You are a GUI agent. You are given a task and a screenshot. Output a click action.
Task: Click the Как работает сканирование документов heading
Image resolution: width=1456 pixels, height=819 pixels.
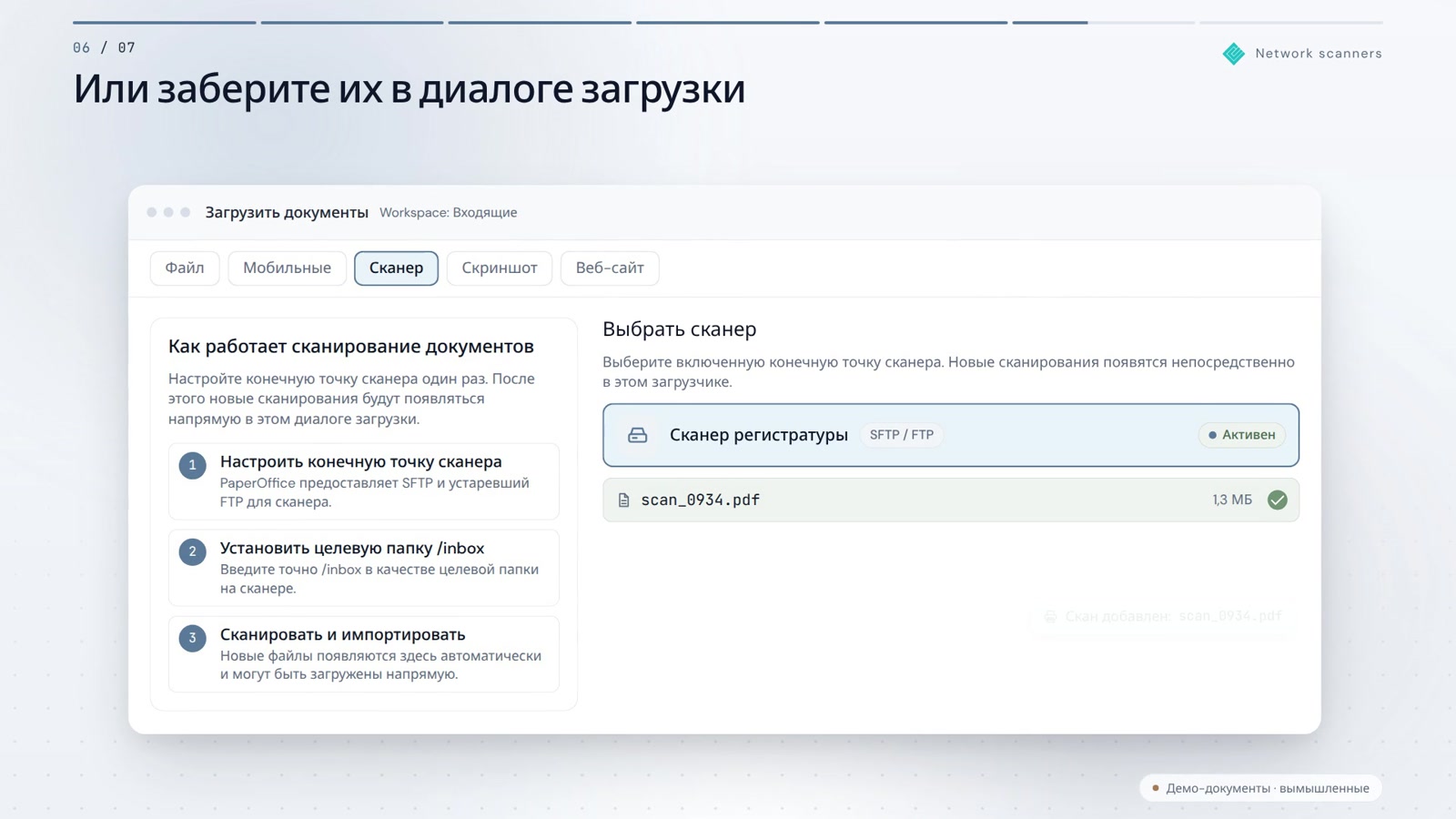351,346
